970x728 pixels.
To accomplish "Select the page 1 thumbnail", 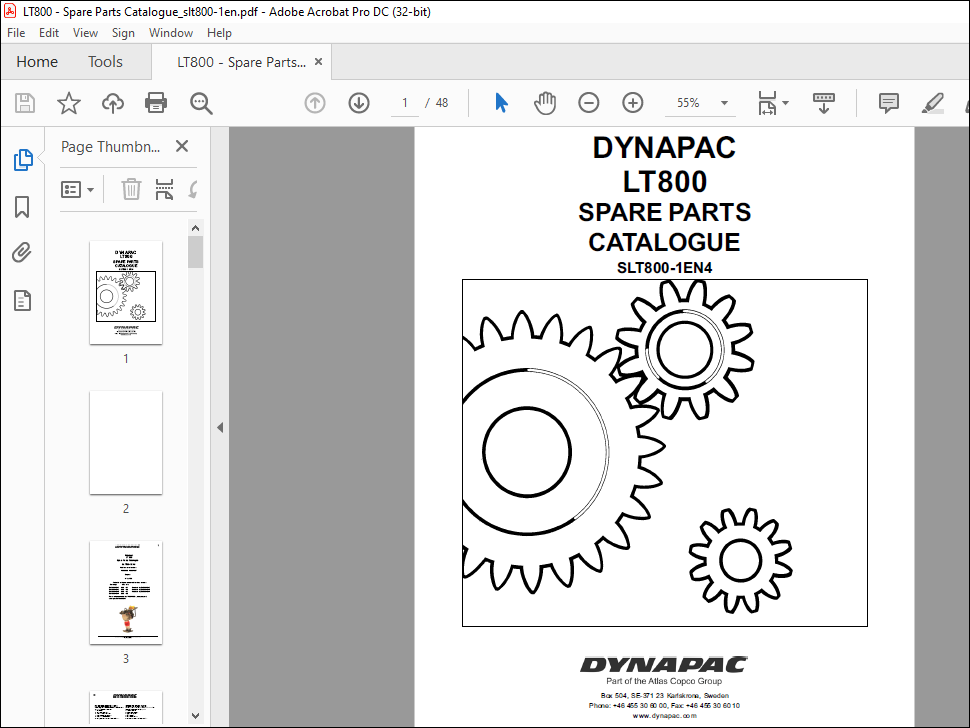I will 126,293.
